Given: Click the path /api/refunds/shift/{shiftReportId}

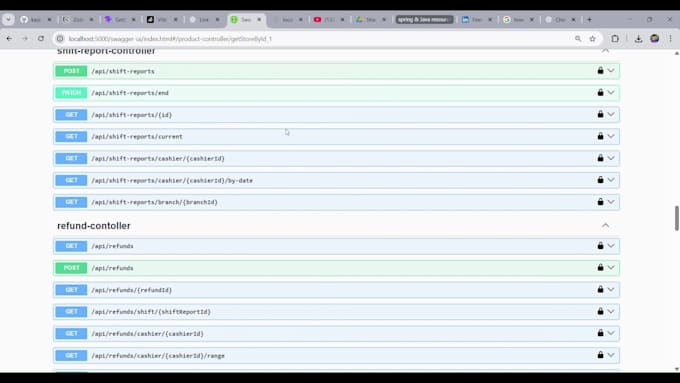Looking at the screenshot, I should (x=151, y=312).
